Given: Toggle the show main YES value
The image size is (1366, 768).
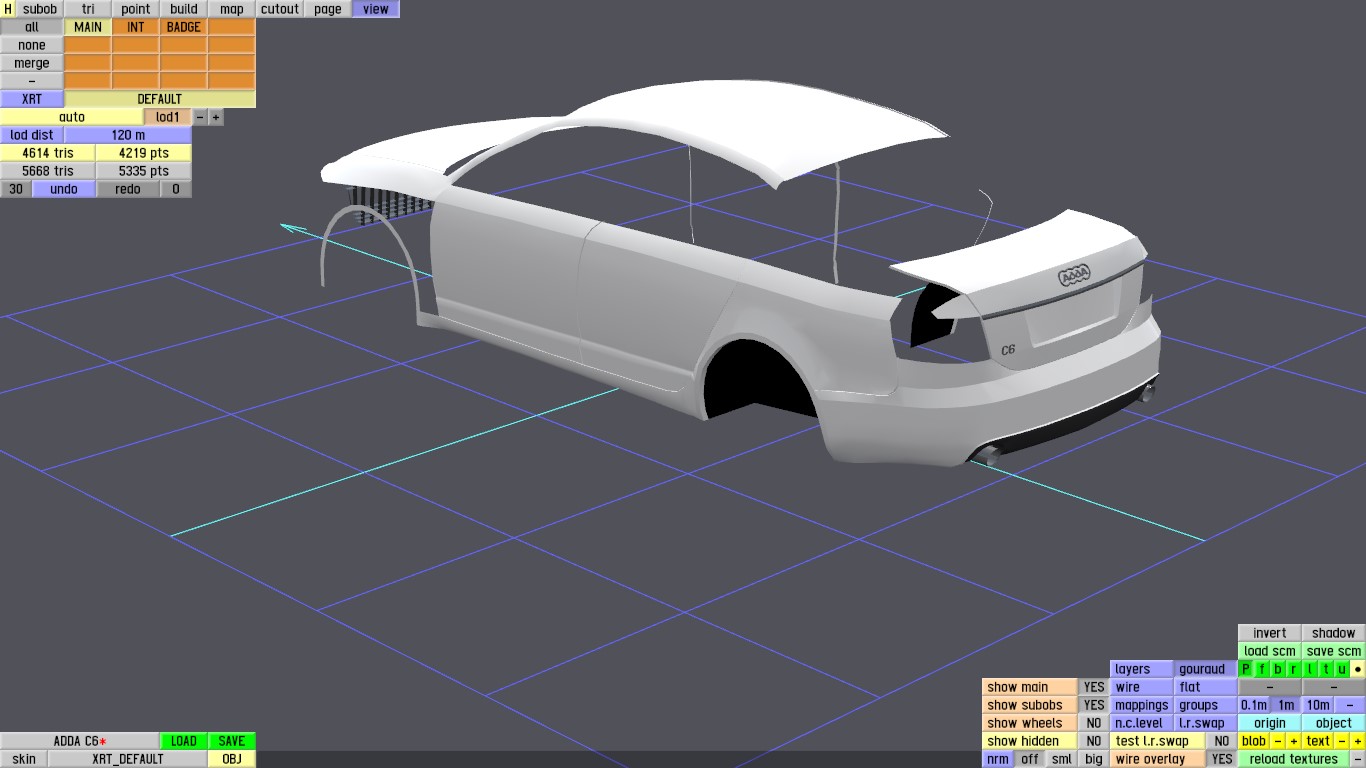Looking at the screenshot, I should point(1094,687).
